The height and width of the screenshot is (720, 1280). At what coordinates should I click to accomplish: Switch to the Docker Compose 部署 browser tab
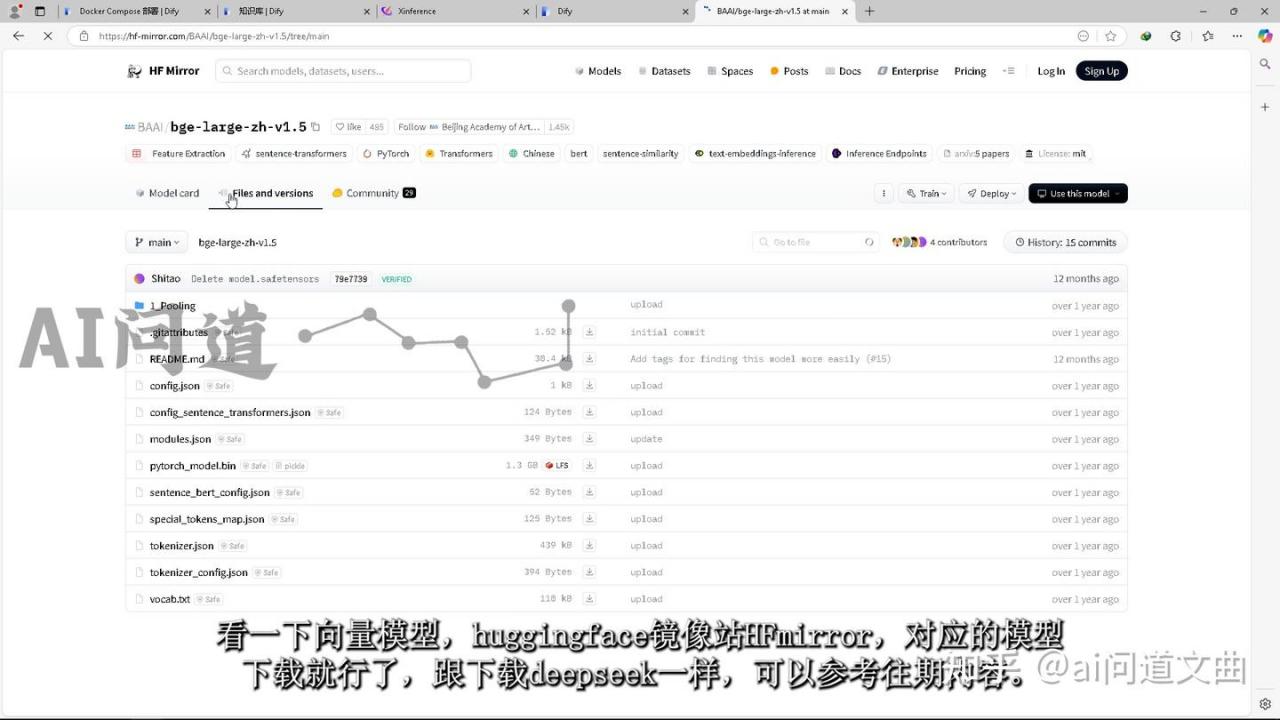[136, 11]
